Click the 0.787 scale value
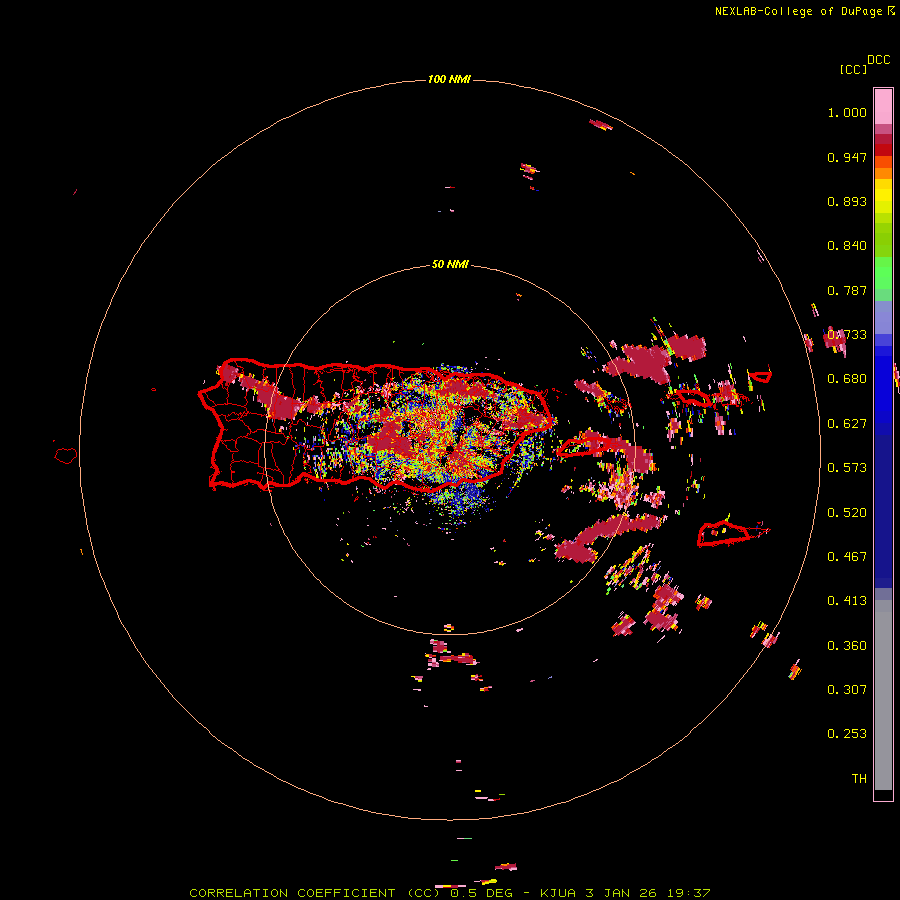Image resolution: width=900 pixels, height=900 pixels. pyautogui.click(x=847, y=290)
